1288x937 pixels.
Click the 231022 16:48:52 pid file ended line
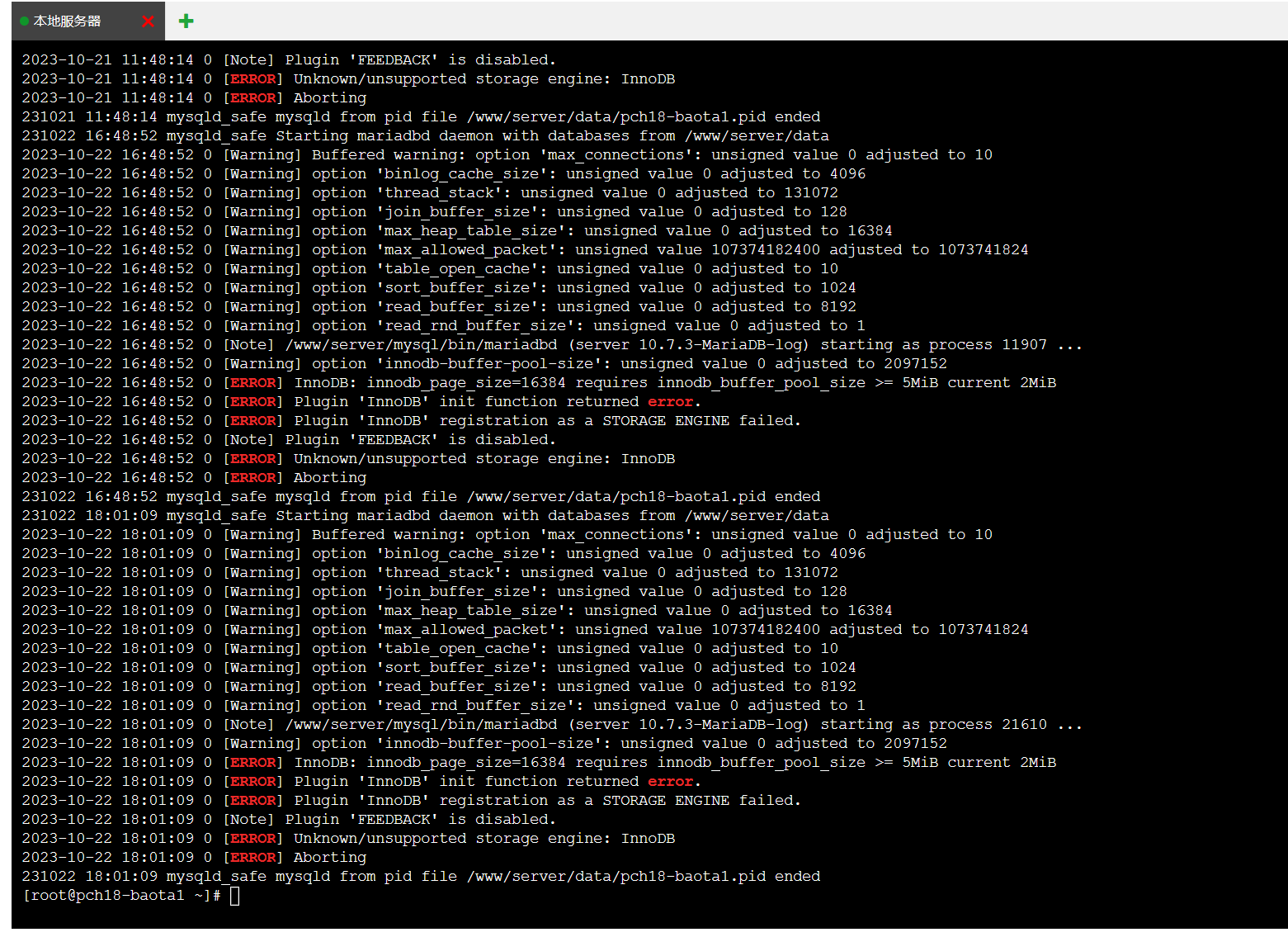[x=421, y=497]
